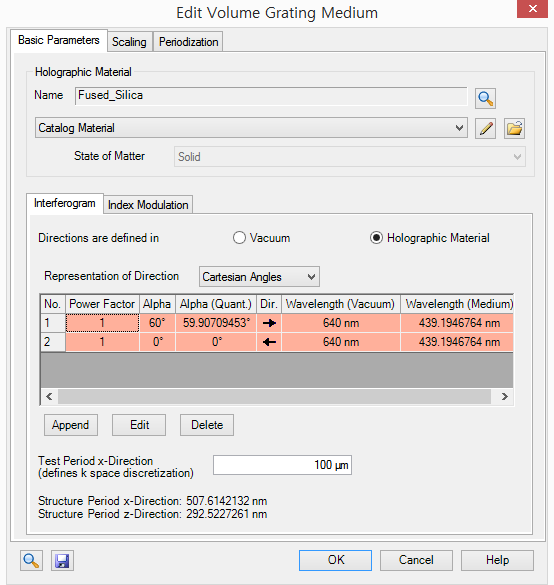The height and width of the screenshot is (585, 554).
Task: Click the Append button
Action: point(71,425)
